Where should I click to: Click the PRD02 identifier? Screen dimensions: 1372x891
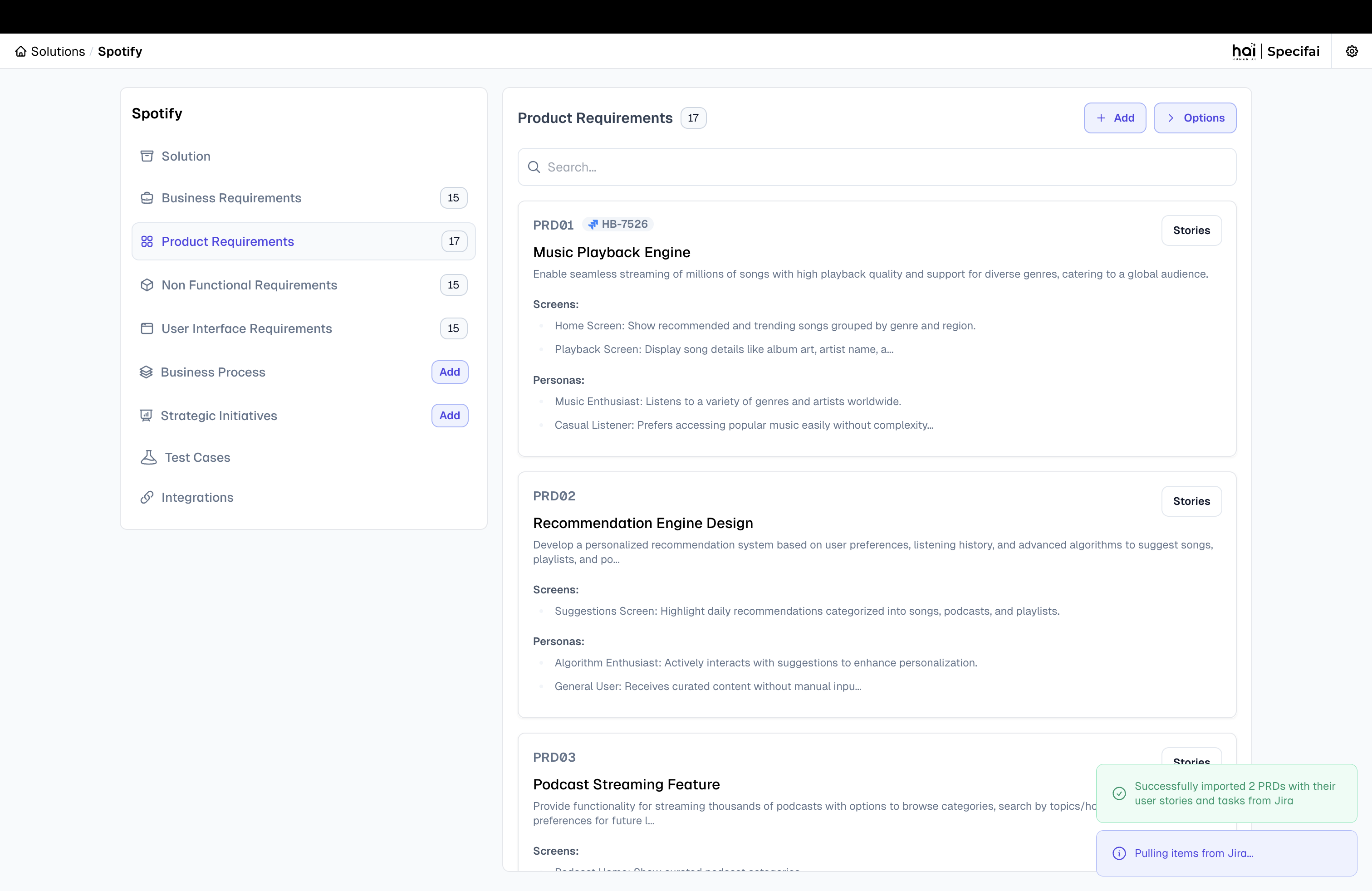pos(554,496)
